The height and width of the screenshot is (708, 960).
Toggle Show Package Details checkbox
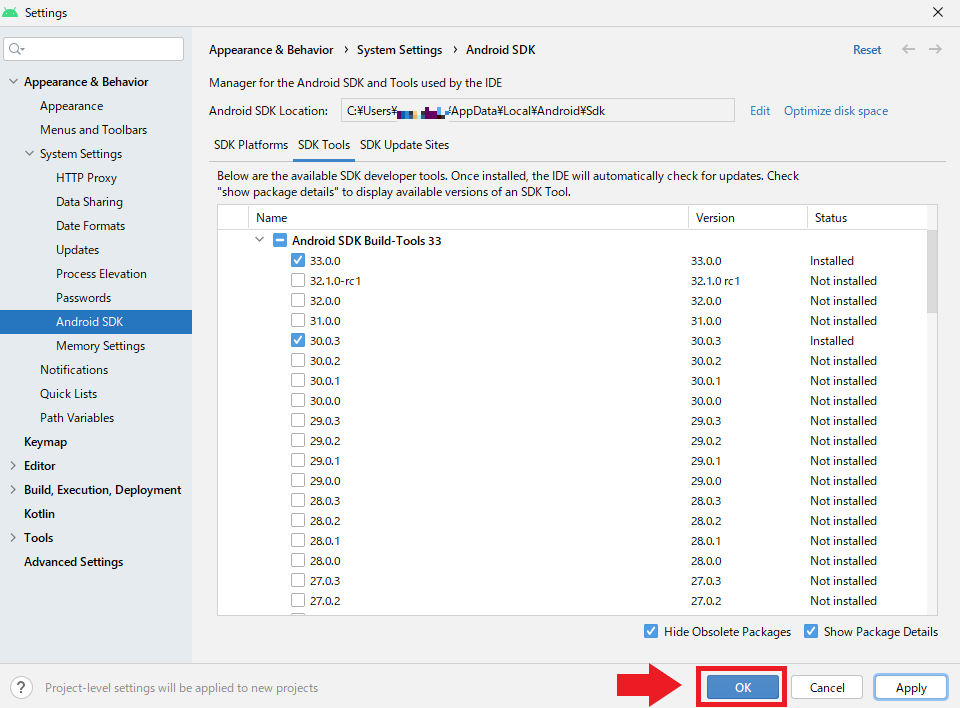(x=811, y=631)
